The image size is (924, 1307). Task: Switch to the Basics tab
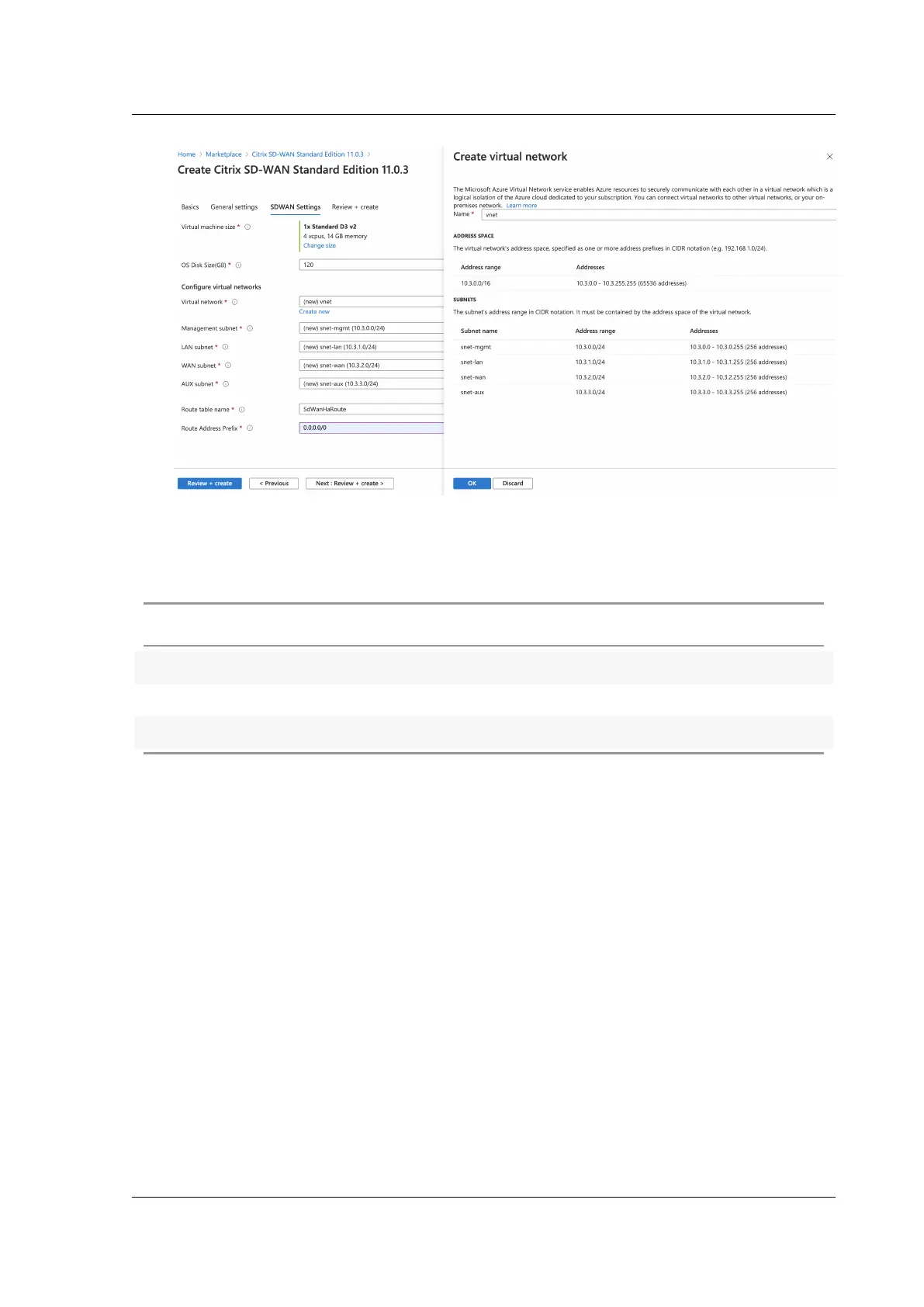(190, 207)
